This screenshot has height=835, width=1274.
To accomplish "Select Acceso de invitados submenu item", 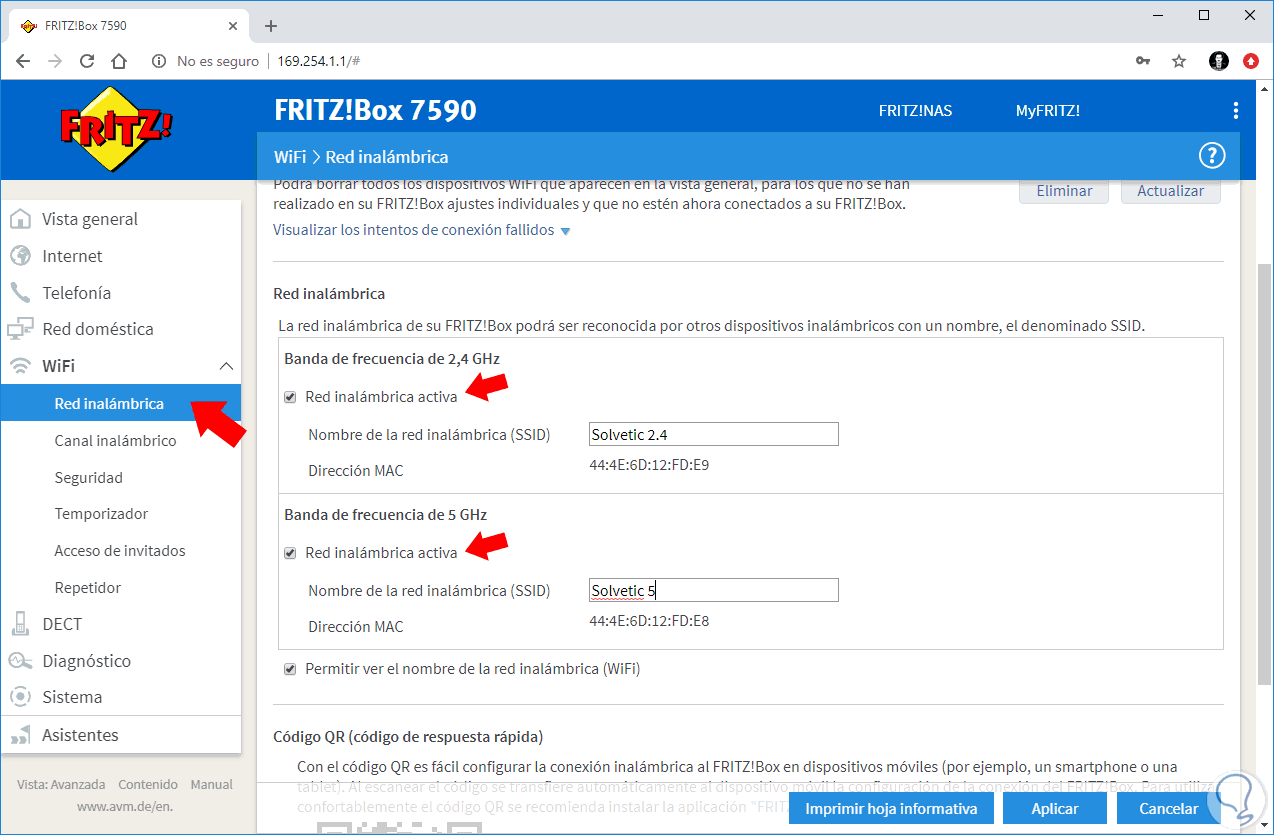I will pyautogui.click(x=121, y=551).
